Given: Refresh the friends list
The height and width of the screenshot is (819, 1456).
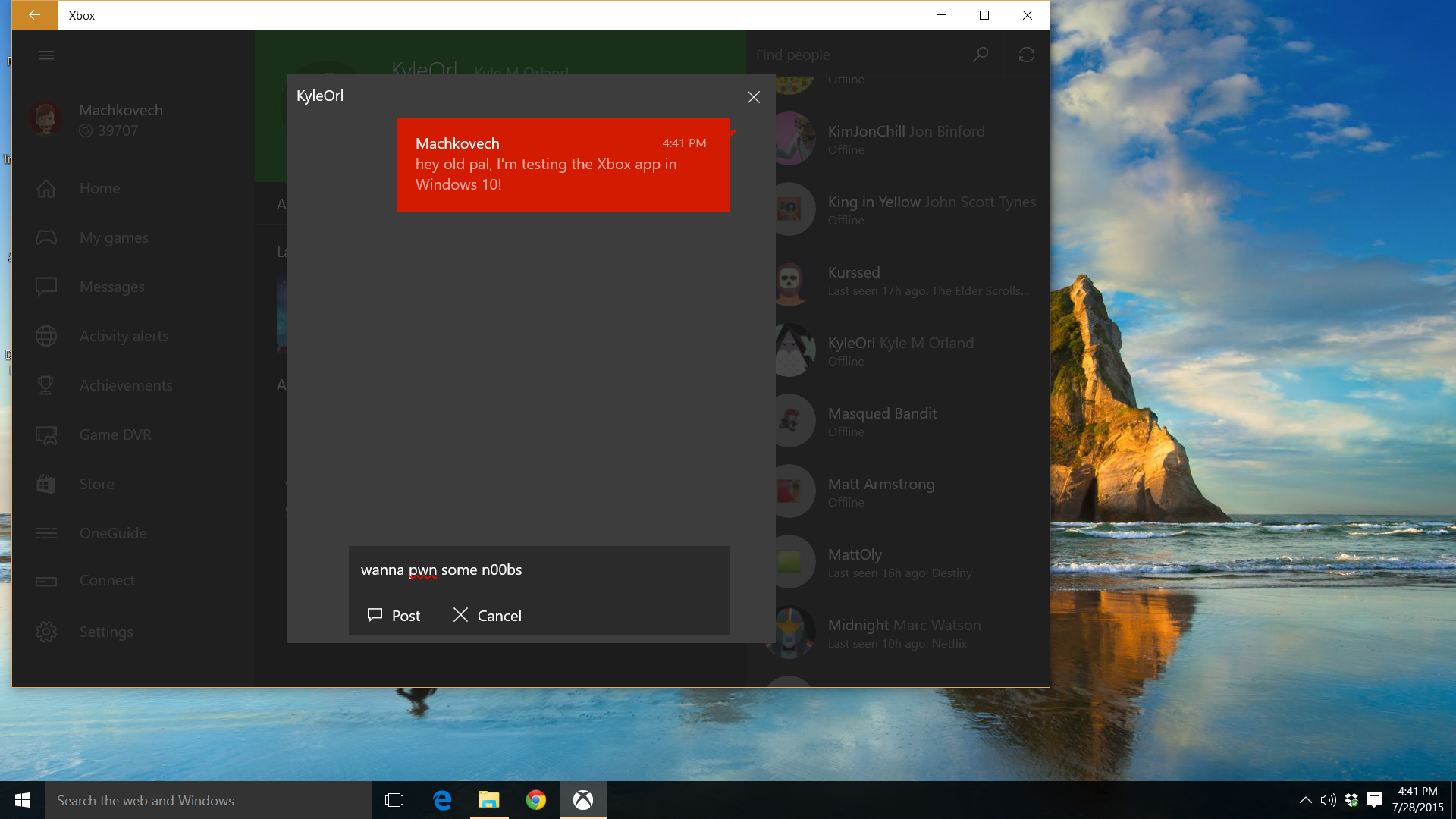Looking at the screenshot, I should click(x=1027, y=55).
